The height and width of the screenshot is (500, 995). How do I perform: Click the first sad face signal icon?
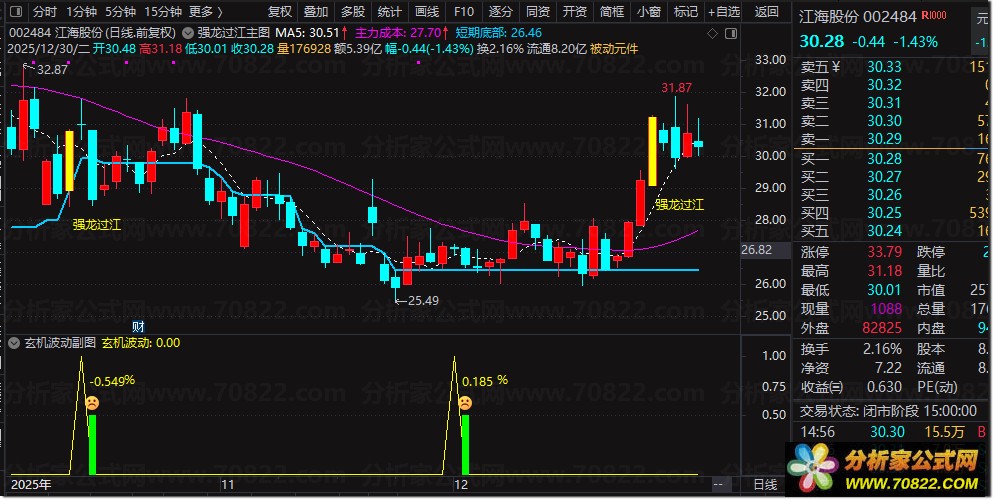click(x=92, y=403)
